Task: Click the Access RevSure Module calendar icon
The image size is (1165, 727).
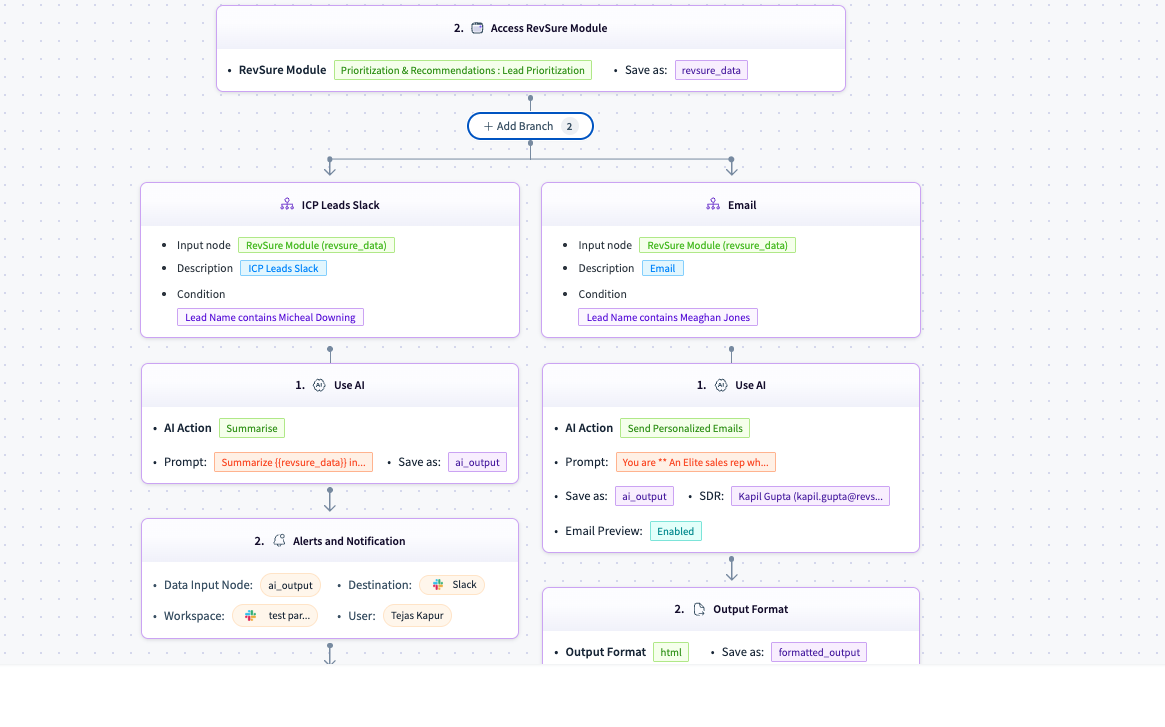Action: pyautogui.click(x=477, y=28)
